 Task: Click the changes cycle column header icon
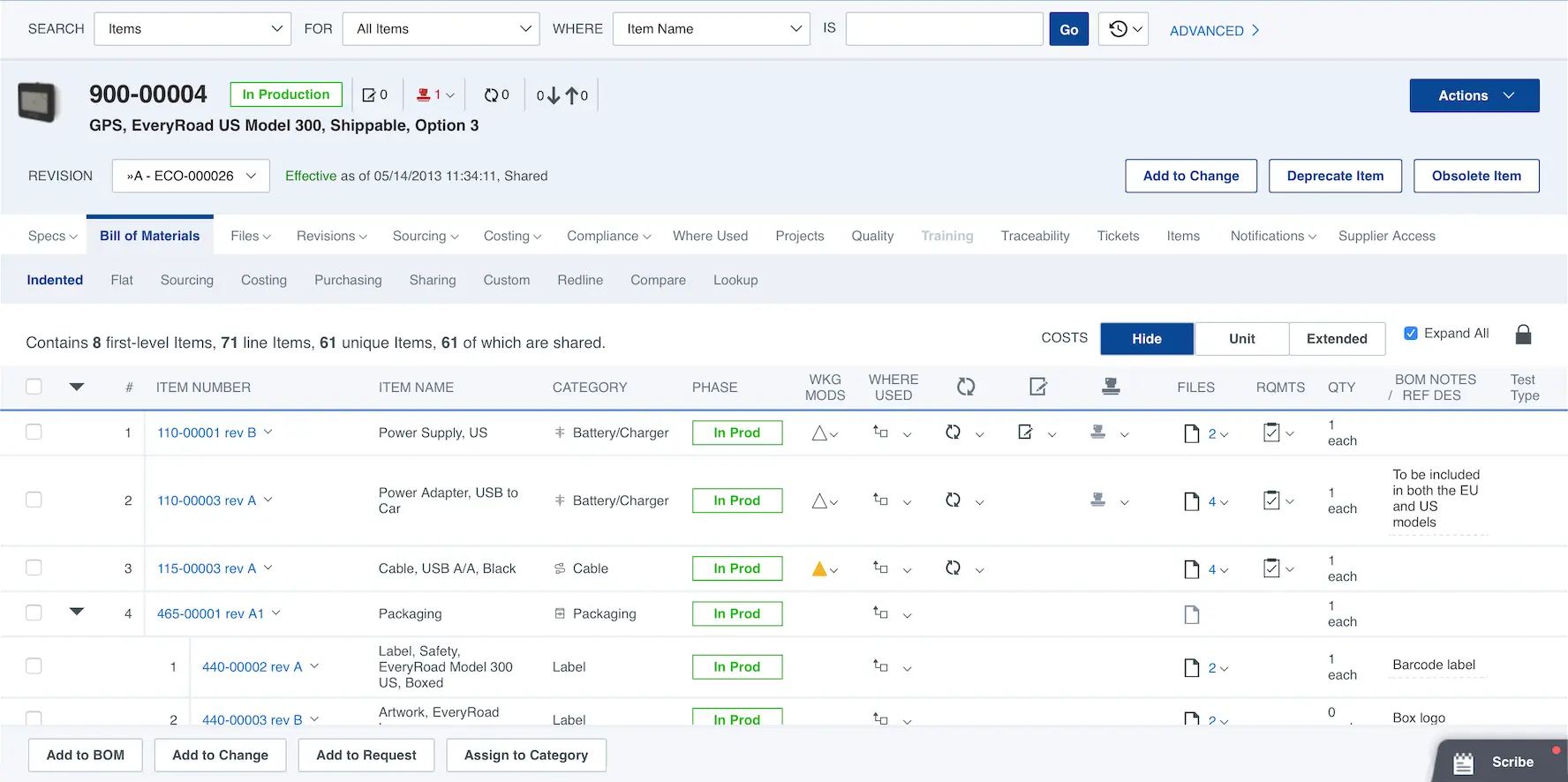tap(966, 387)
